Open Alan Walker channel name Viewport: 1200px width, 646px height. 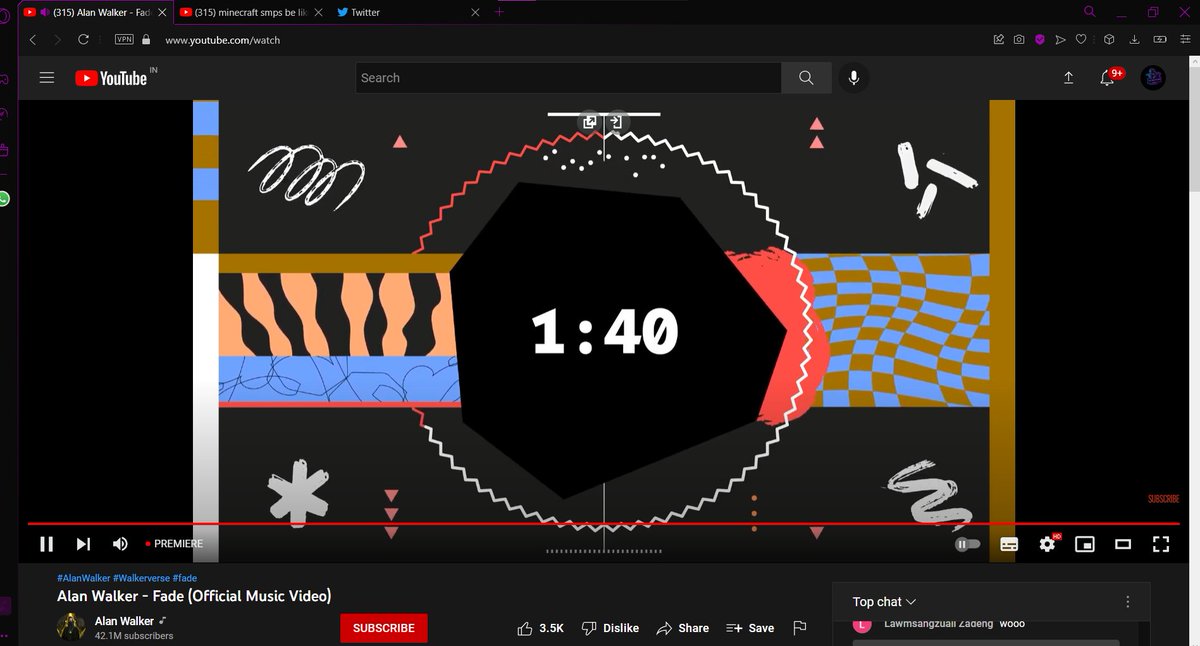124,621
